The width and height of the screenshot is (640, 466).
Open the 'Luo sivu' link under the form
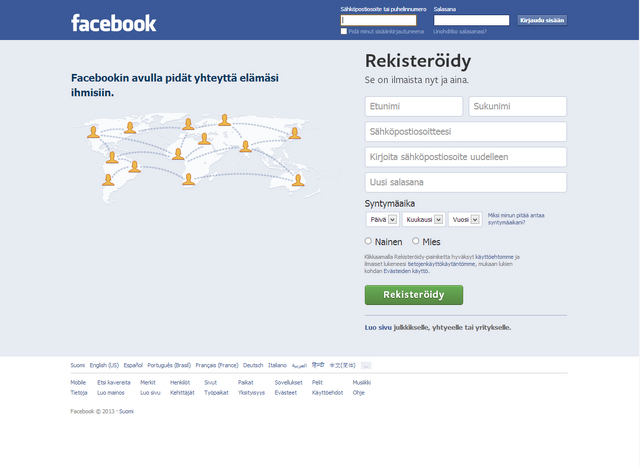[378, 327]
